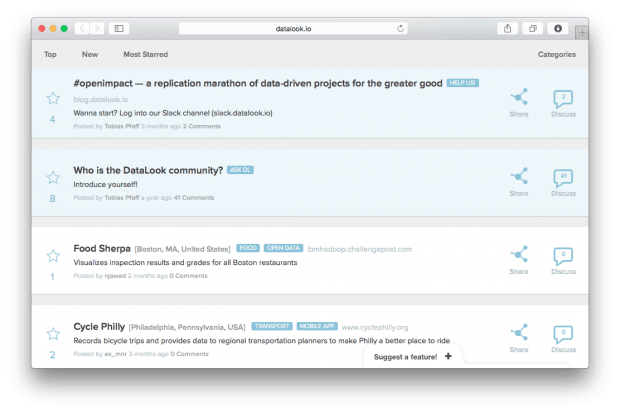The width and height of the screenshot is (620, 413).
Task: Open the Categories dropdown
Action: pyautogui.click(x=556, y=54)
